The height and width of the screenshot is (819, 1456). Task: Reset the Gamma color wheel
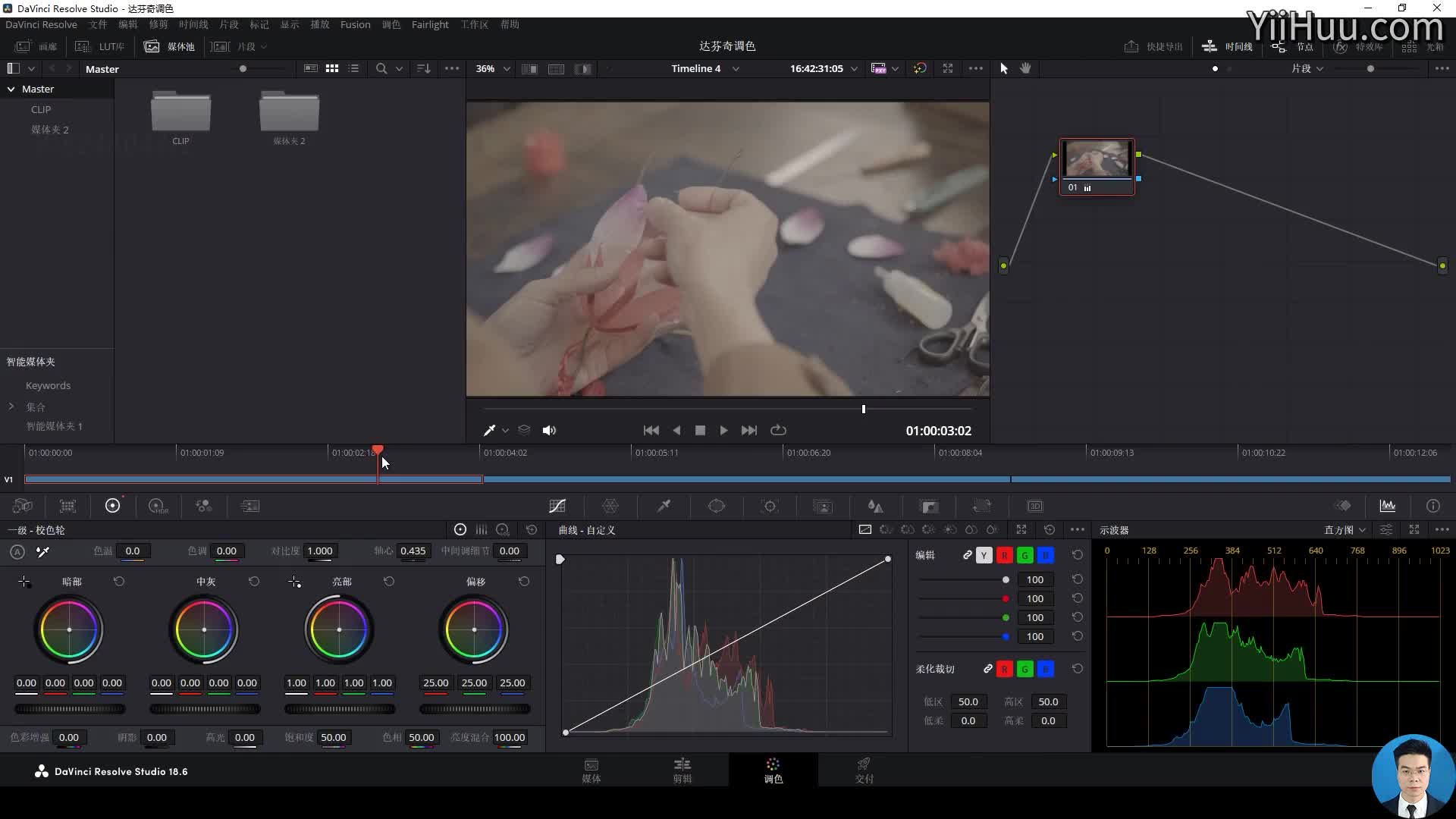tap(254, 582)
